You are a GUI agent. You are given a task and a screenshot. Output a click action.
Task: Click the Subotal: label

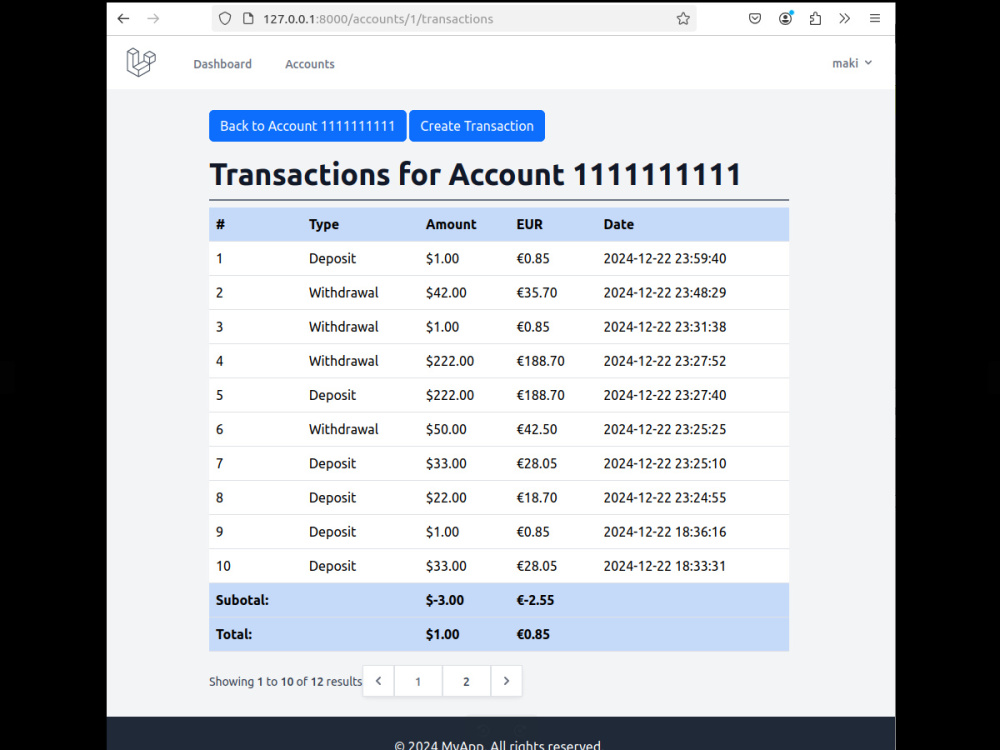[242, 600]
